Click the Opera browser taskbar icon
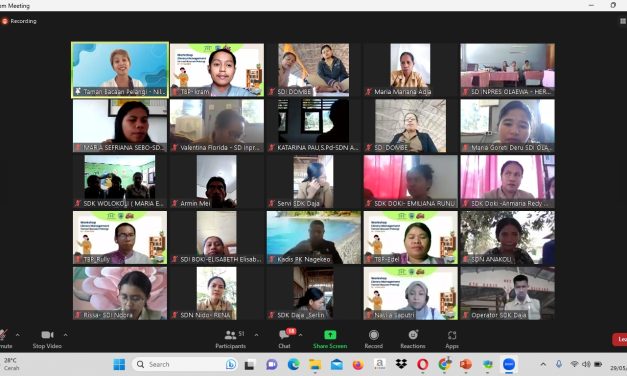The height and width of the screenshot is (376, 627). tap(422, 364)
